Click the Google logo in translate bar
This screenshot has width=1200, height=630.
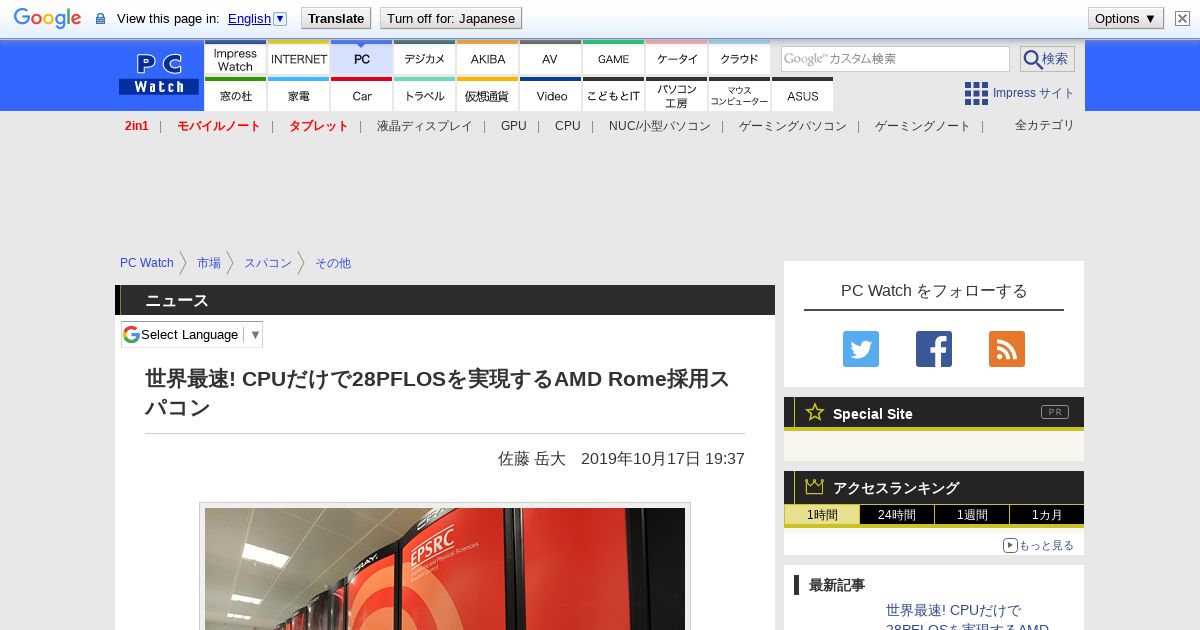[47, 18]
